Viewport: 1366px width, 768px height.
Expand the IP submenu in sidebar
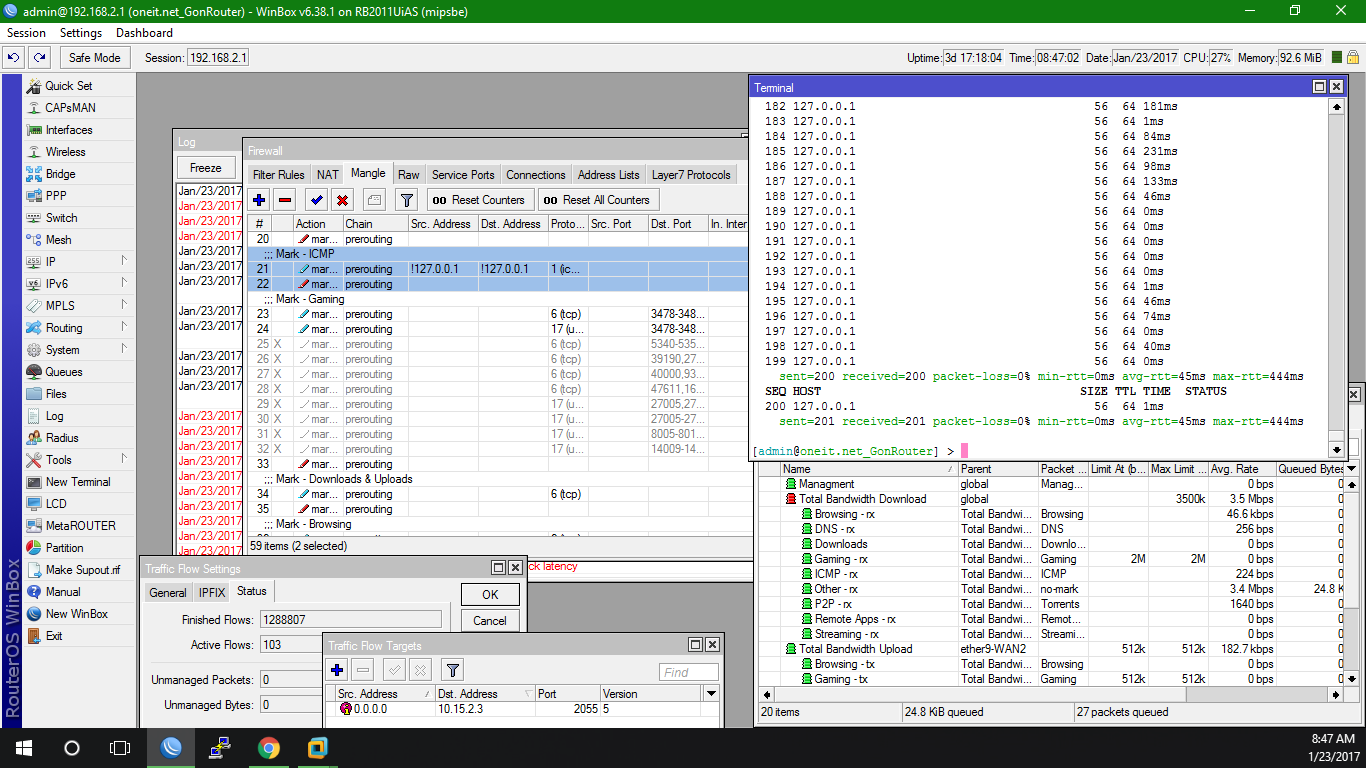pos(124,262)
